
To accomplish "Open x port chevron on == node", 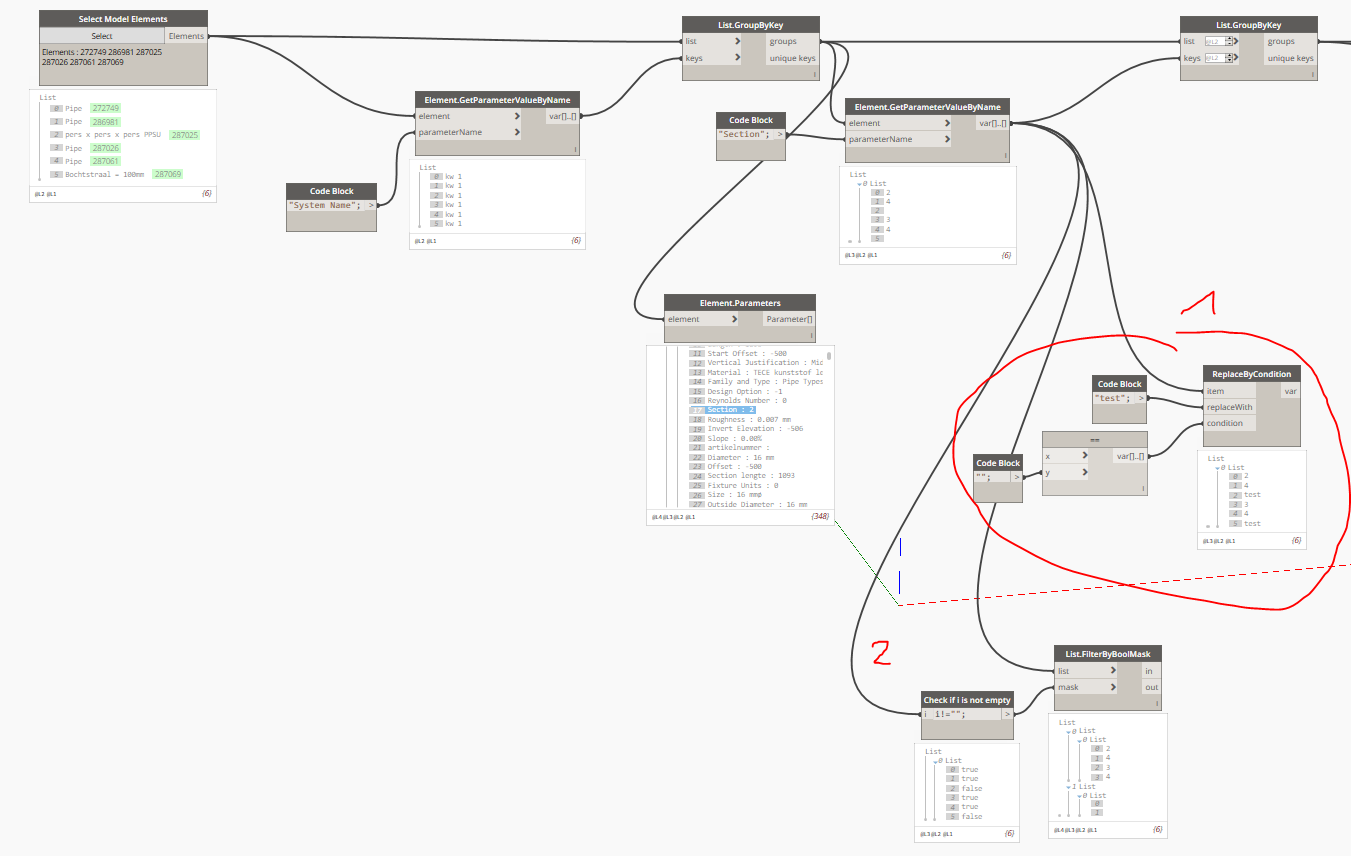I will pos(1086,455).
